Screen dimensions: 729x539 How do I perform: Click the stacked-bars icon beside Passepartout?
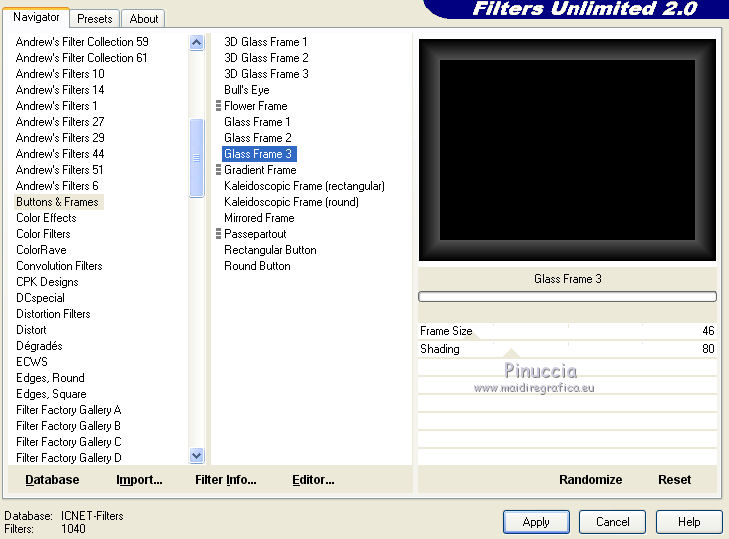pos(218,234)
